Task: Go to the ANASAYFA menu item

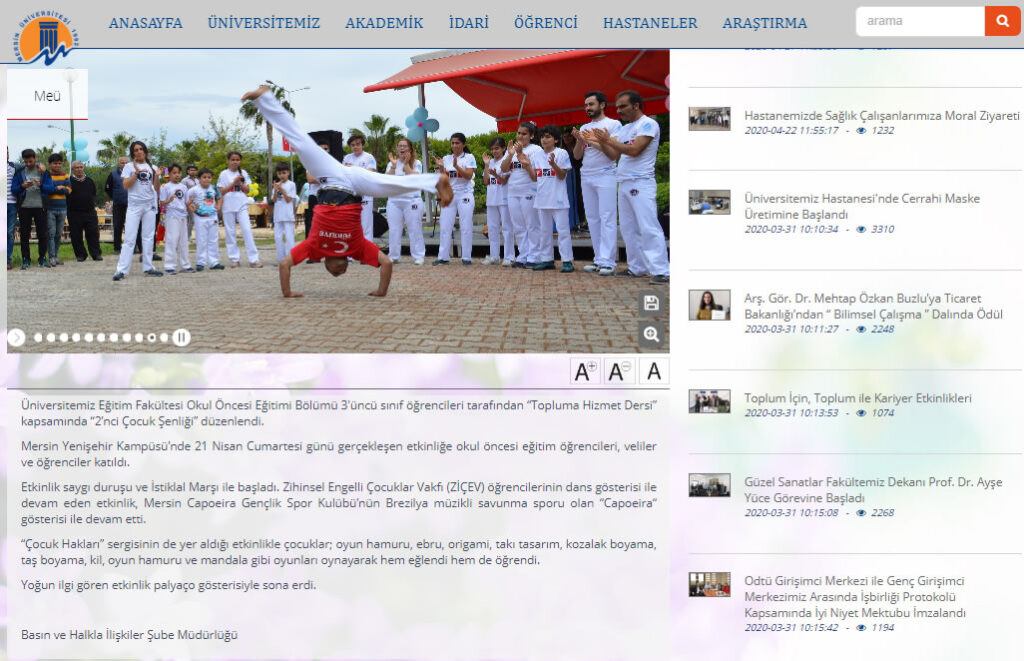Action: (x=146, y=23)
